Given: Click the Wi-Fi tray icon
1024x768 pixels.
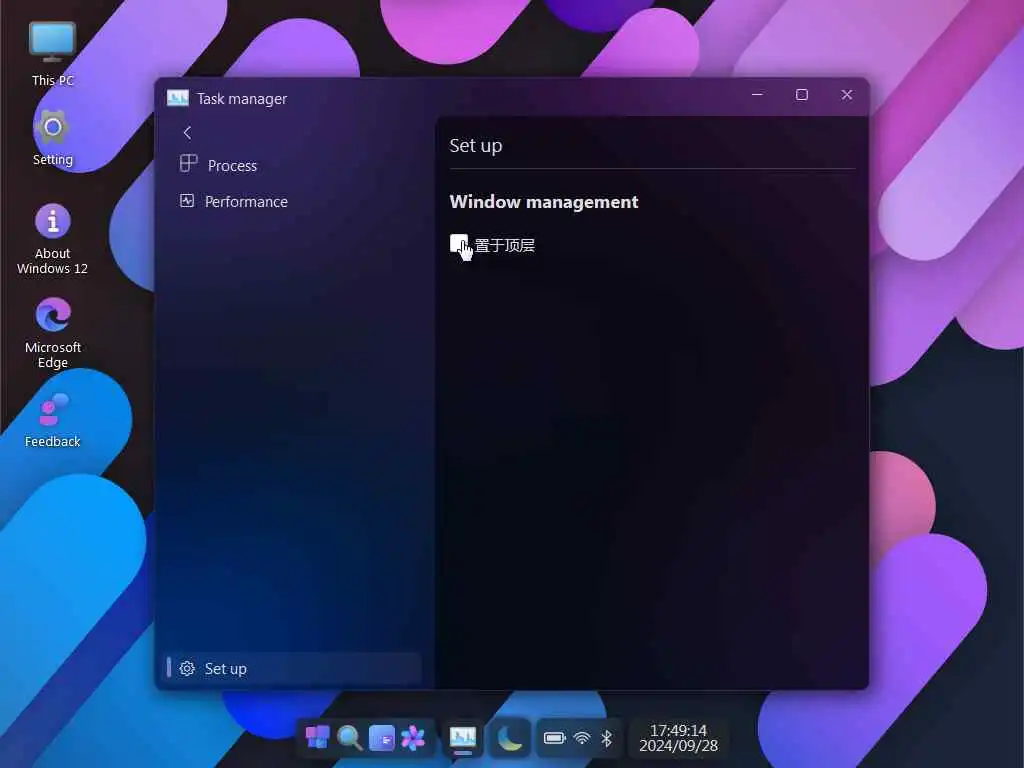Looking at the screenshot, I should (581, 738).
